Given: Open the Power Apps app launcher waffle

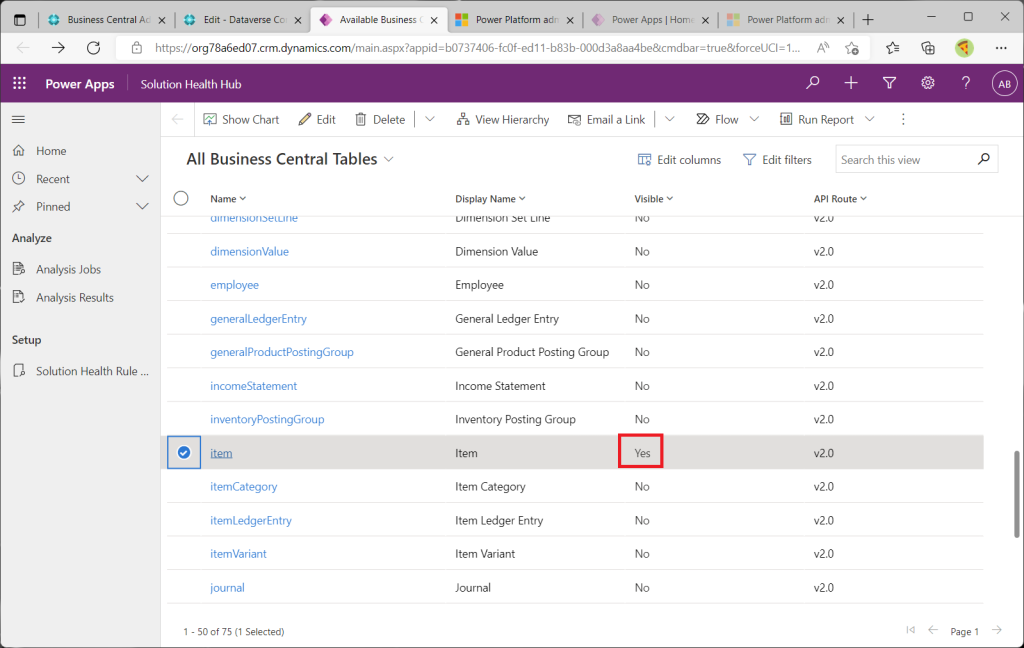Looking at the screenshot, I should 20,84.
